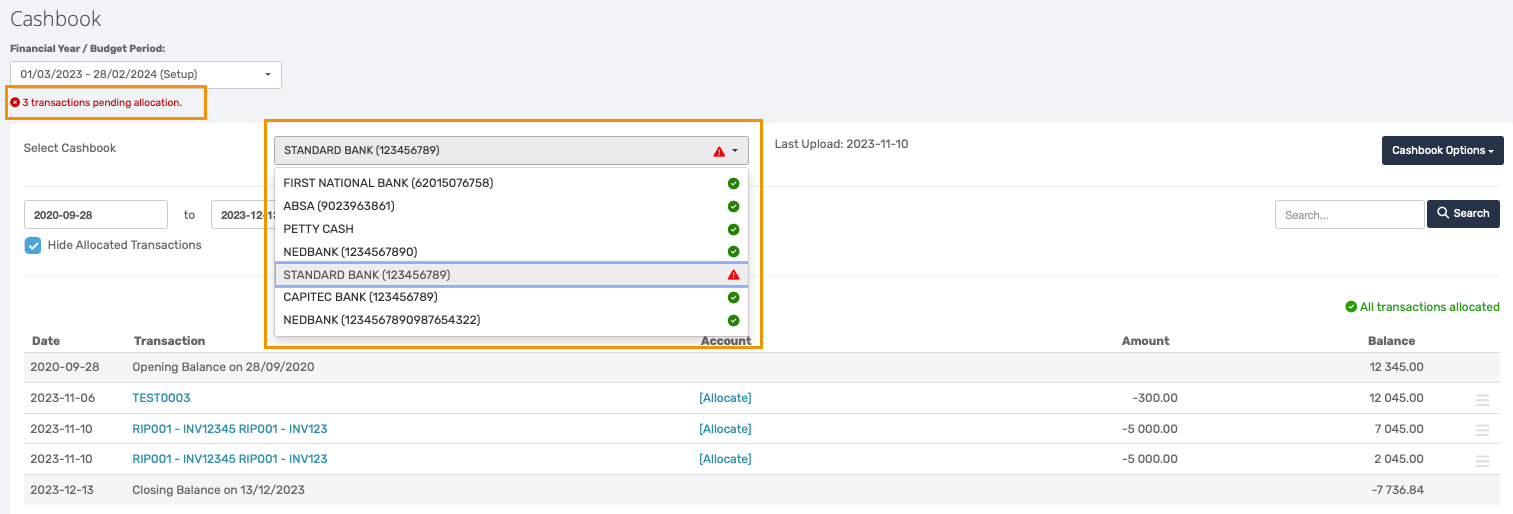The image size is (1513, 514).
Task: Click [Allocate] for the transaction with balance 7 045.00
Action: click(x=725, y=429)
